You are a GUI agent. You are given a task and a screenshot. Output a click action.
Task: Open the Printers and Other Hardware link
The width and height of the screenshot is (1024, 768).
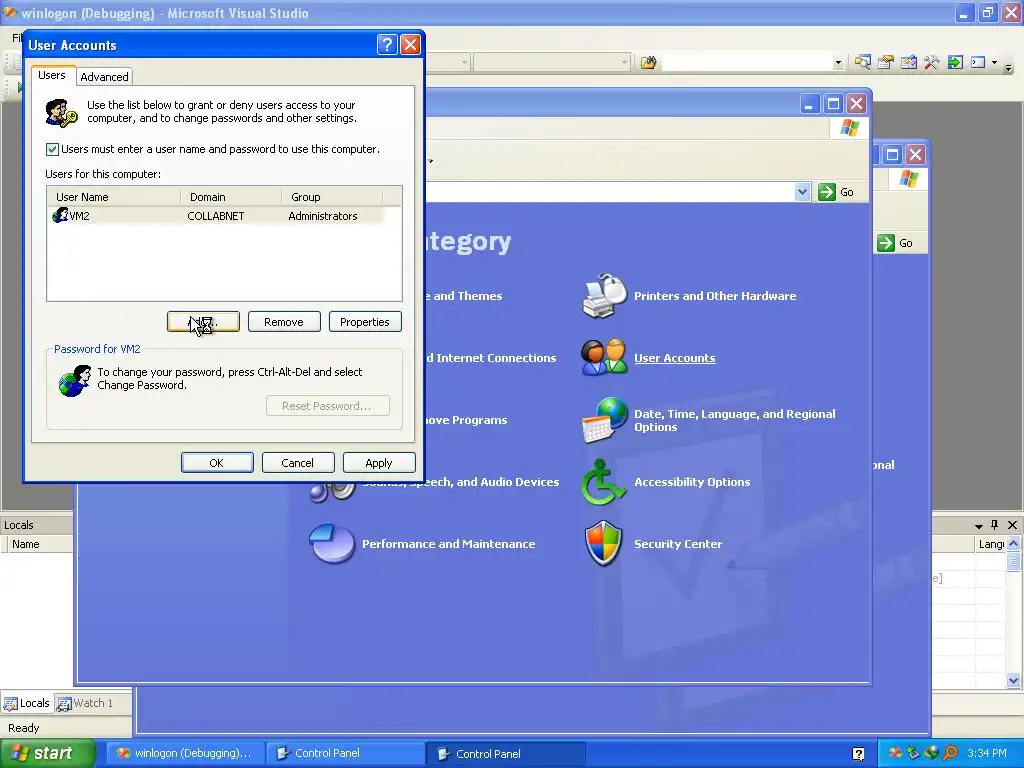pos(715,296)
